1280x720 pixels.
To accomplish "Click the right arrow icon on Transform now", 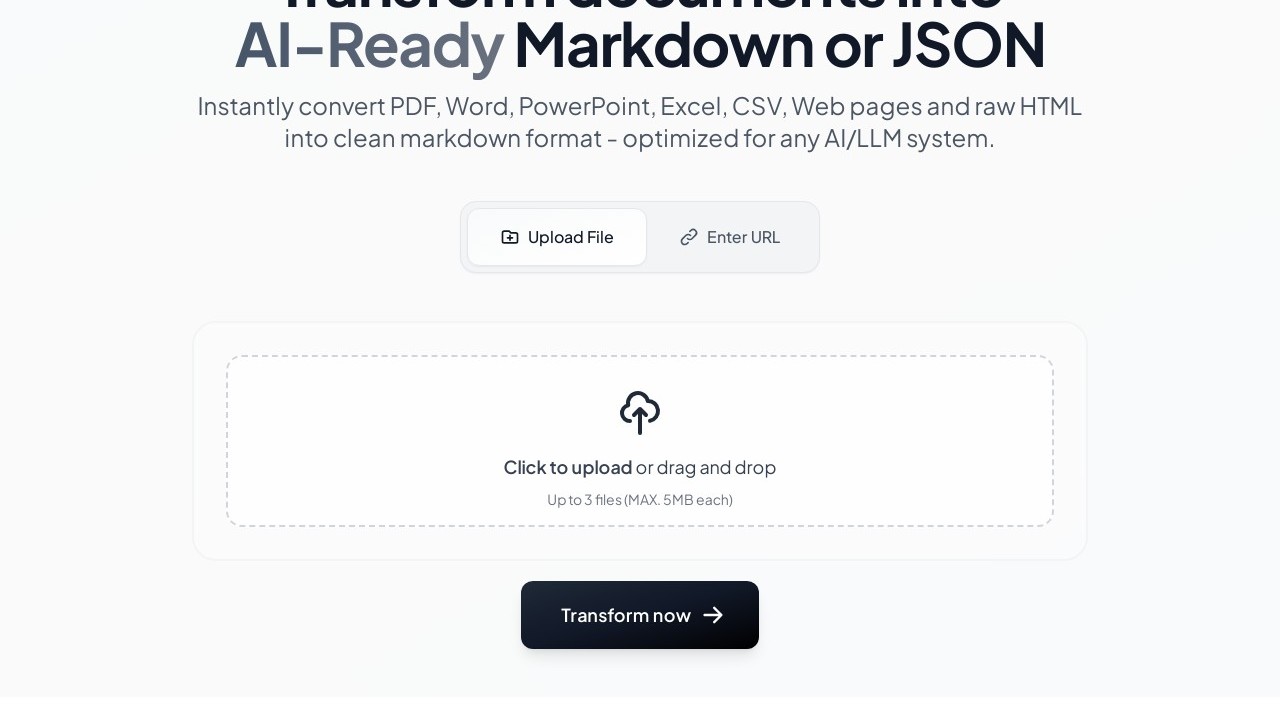I will tap(713, 615).
